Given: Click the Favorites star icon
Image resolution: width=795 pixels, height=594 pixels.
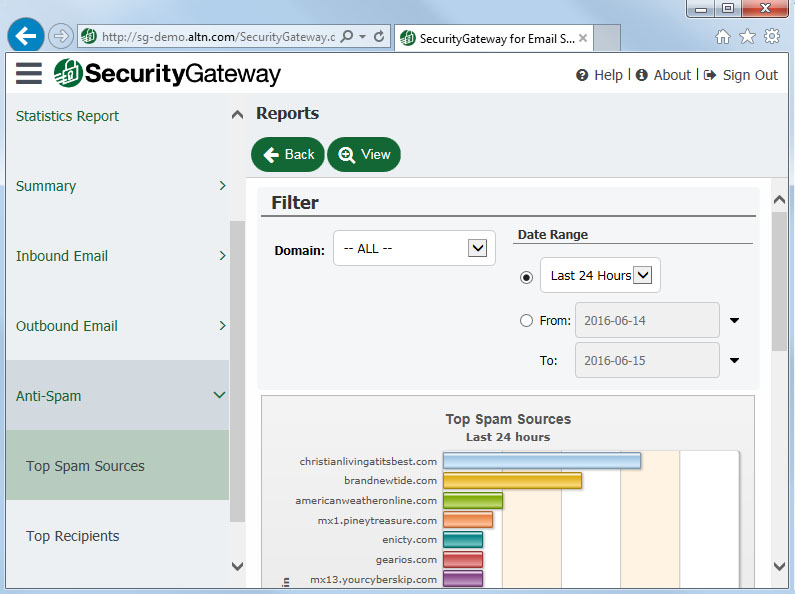Looking at the screenshot, I should pos(747,37).
